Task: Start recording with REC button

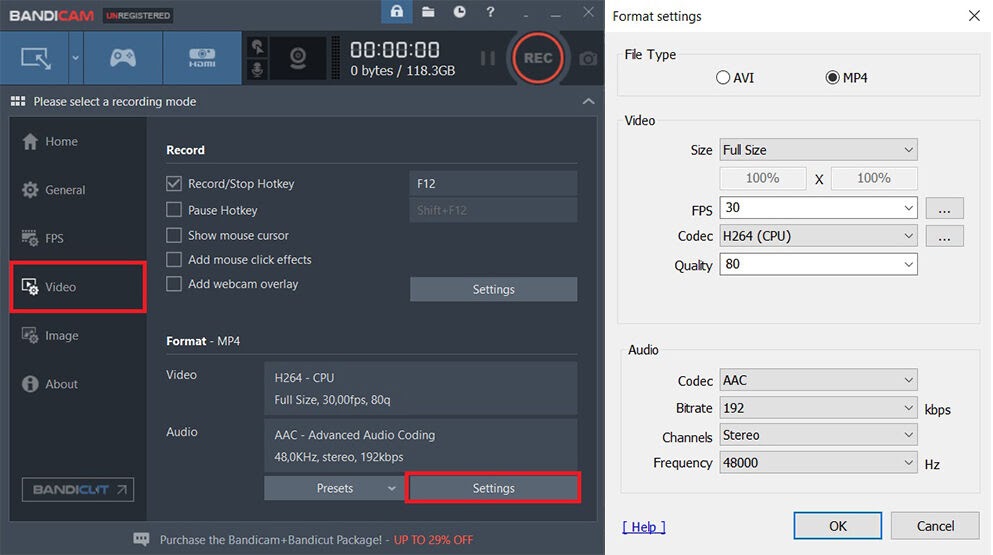Action: (x=538, y=58)
